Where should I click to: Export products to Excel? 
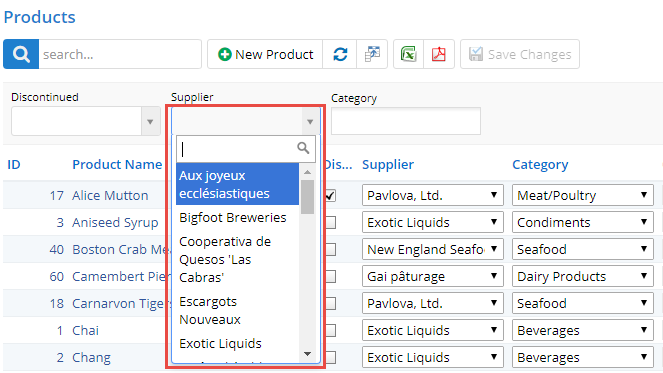point(408,54)
